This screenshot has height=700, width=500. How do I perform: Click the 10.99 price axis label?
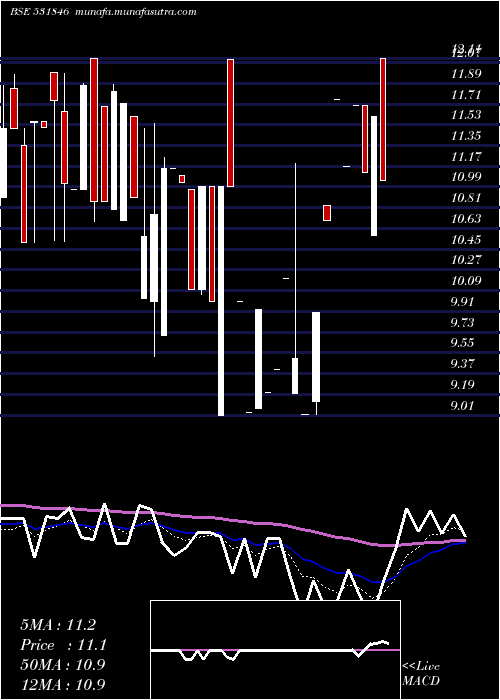(466, 177)
